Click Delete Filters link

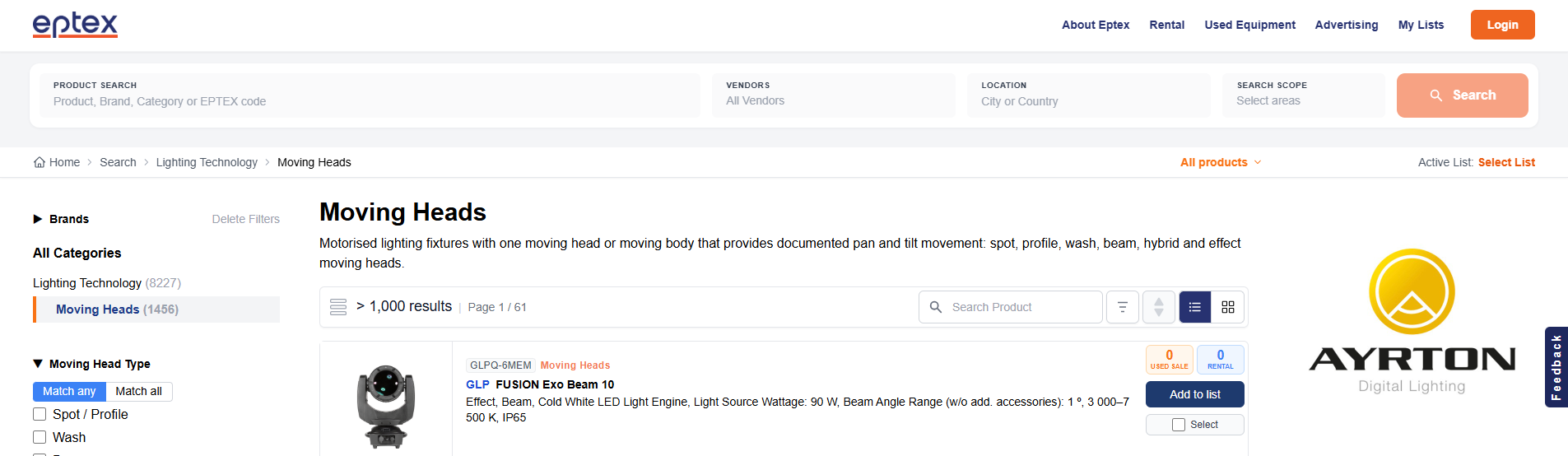(245, 219)
